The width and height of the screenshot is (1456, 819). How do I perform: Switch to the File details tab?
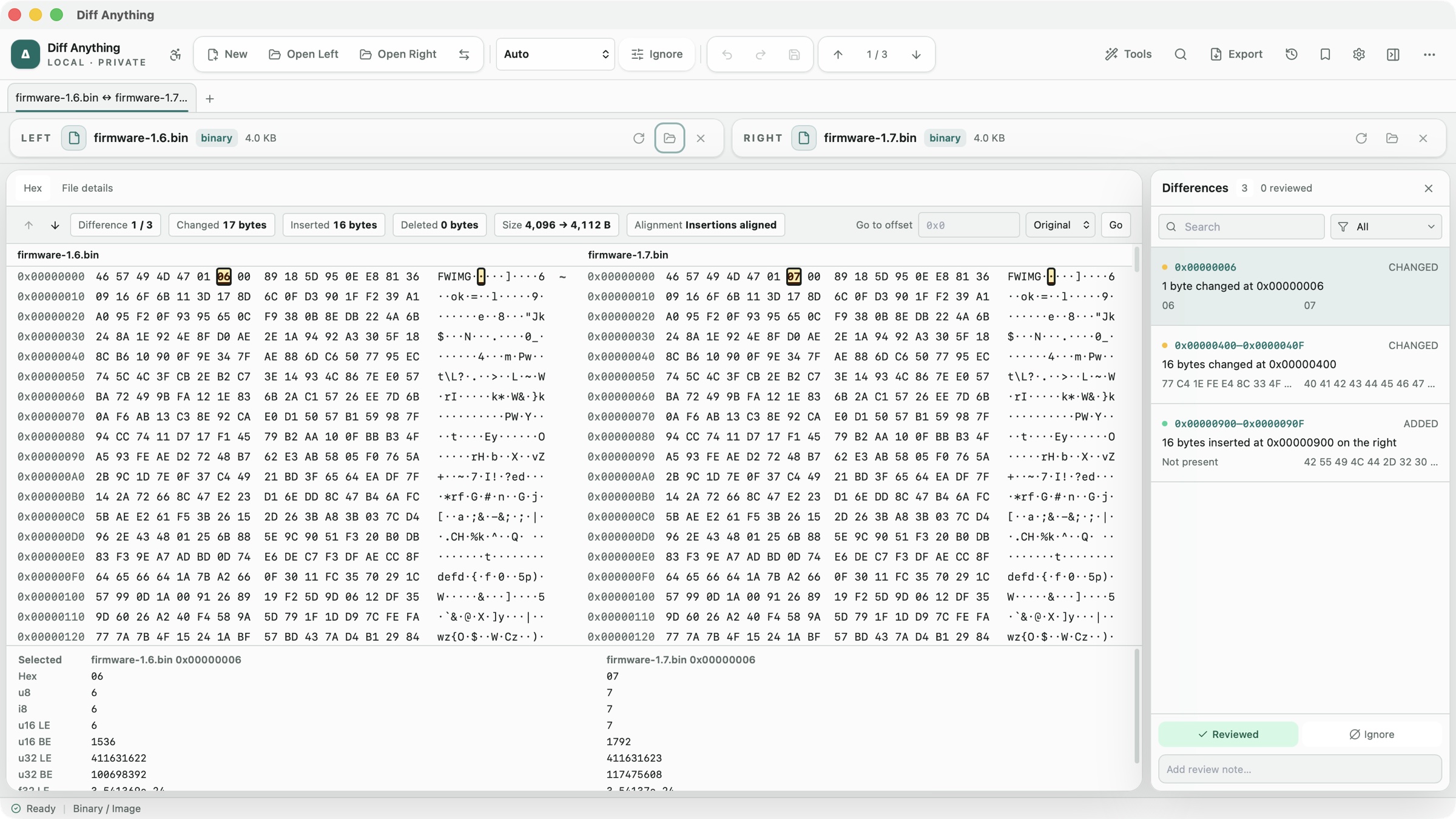(87, 188)
